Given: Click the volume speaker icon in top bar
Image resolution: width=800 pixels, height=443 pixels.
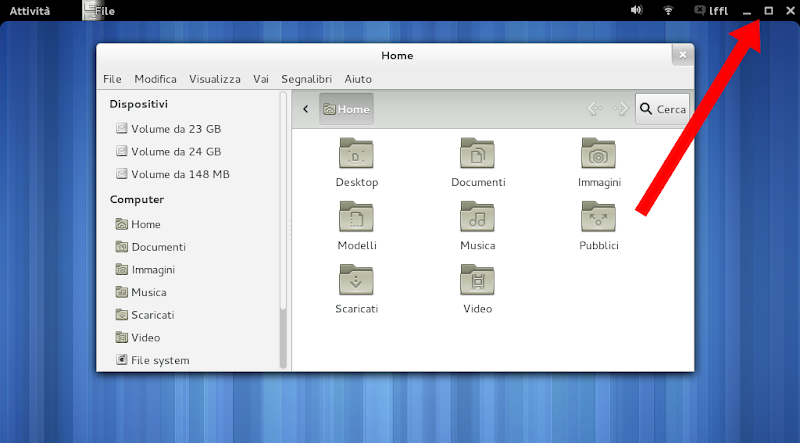Looking at the screenshot, I should 636,10.
